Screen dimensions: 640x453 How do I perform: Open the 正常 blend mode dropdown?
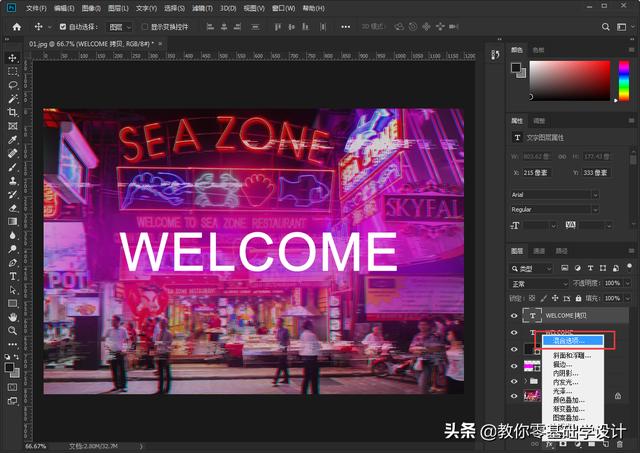[x=539, y=284]
